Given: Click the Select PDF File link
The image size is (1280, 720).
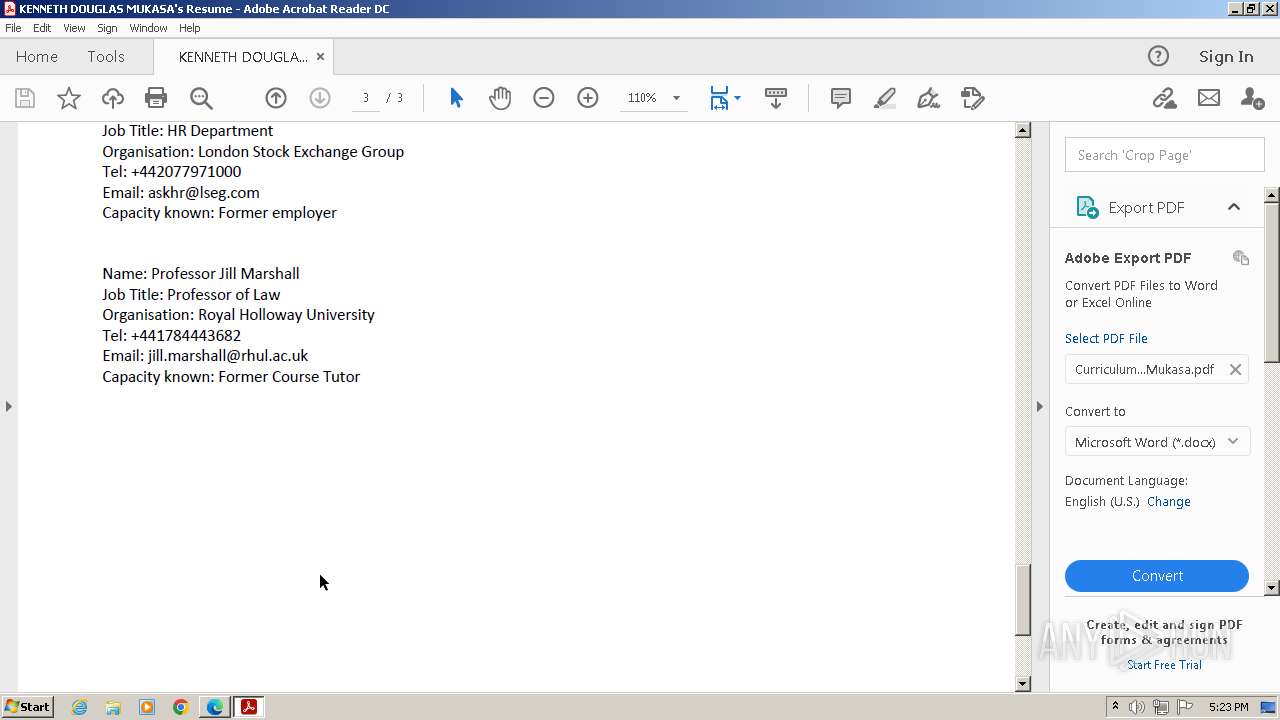Looking at the screenshot, I should (1106, 338).
